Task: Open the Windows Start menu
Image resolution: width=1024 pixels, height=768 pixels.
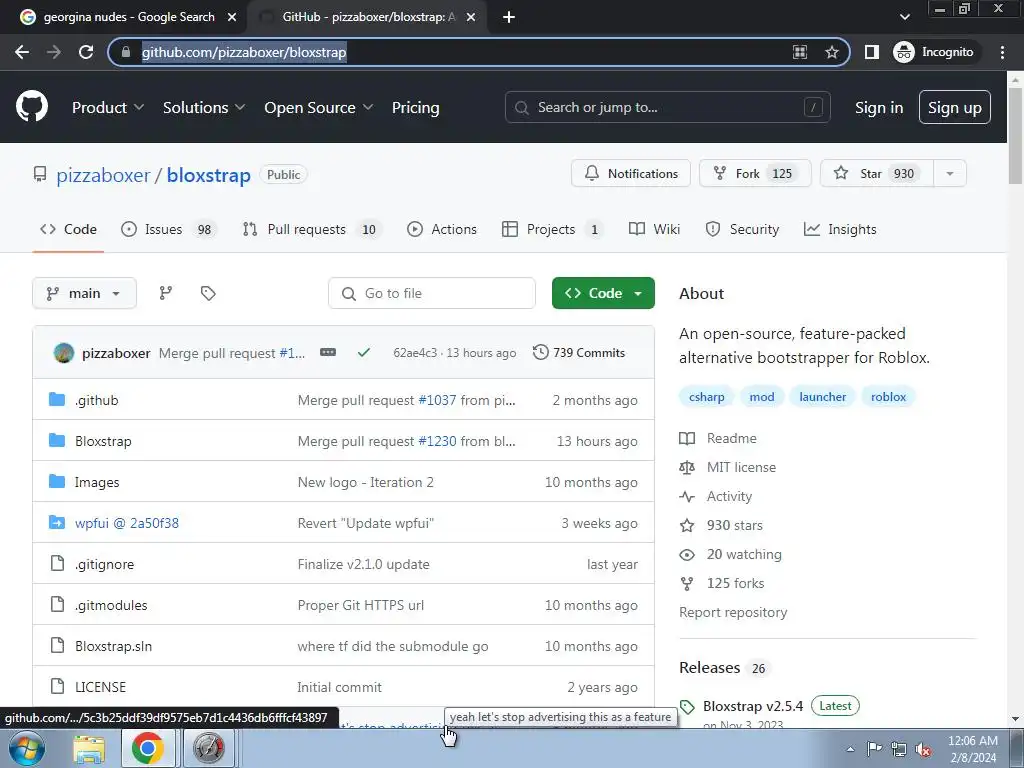Action: click(27, 748)
